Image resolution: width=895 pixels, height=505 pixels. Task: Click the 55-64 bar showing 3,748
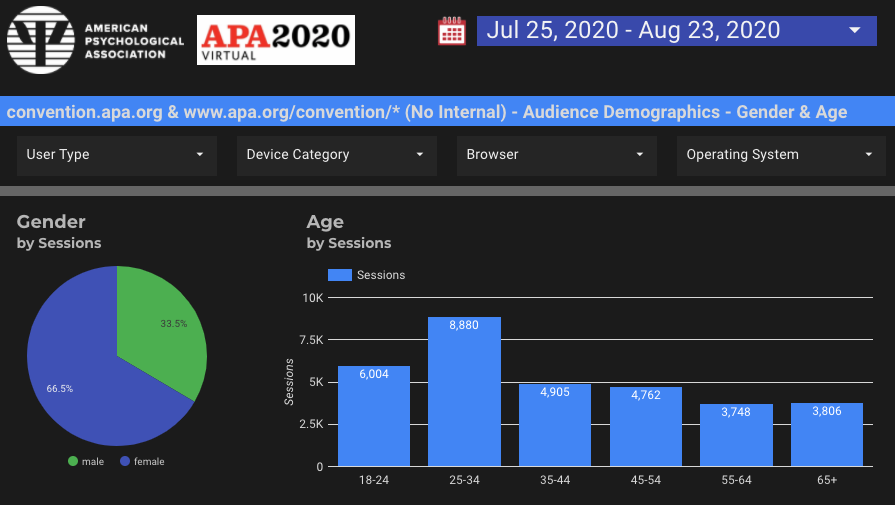tap(736, 435)
